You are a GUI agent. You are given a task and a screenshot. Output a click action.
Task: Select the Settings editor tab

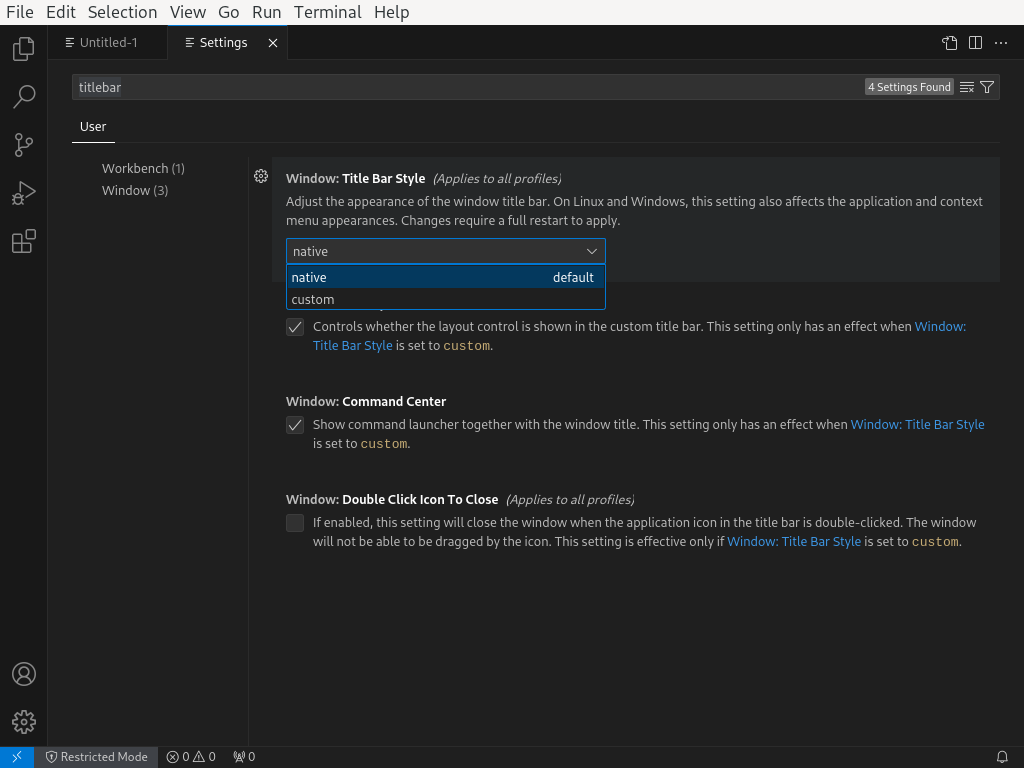[223, 43]
